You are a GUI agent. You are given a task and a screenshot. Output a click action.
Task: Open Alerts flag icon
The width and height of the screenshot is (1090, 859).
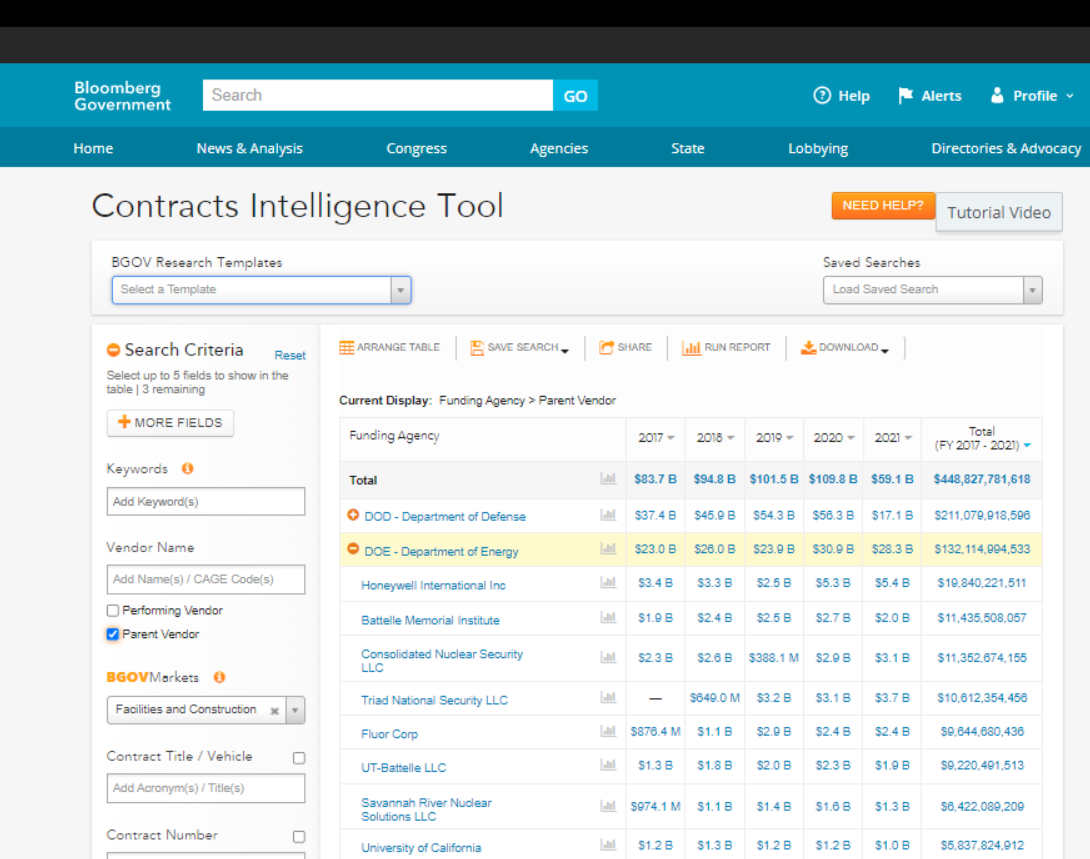[905, 95]
